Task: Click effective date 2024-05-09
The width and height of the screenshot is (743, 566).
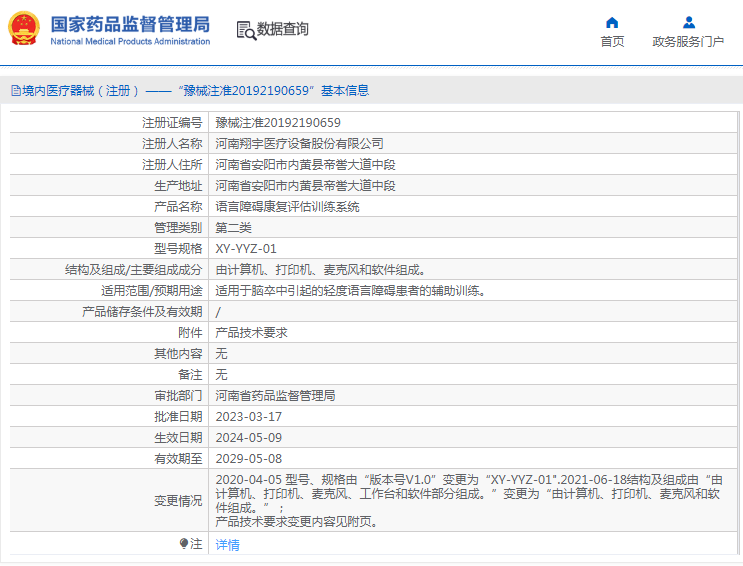Action: coord(249,438)
